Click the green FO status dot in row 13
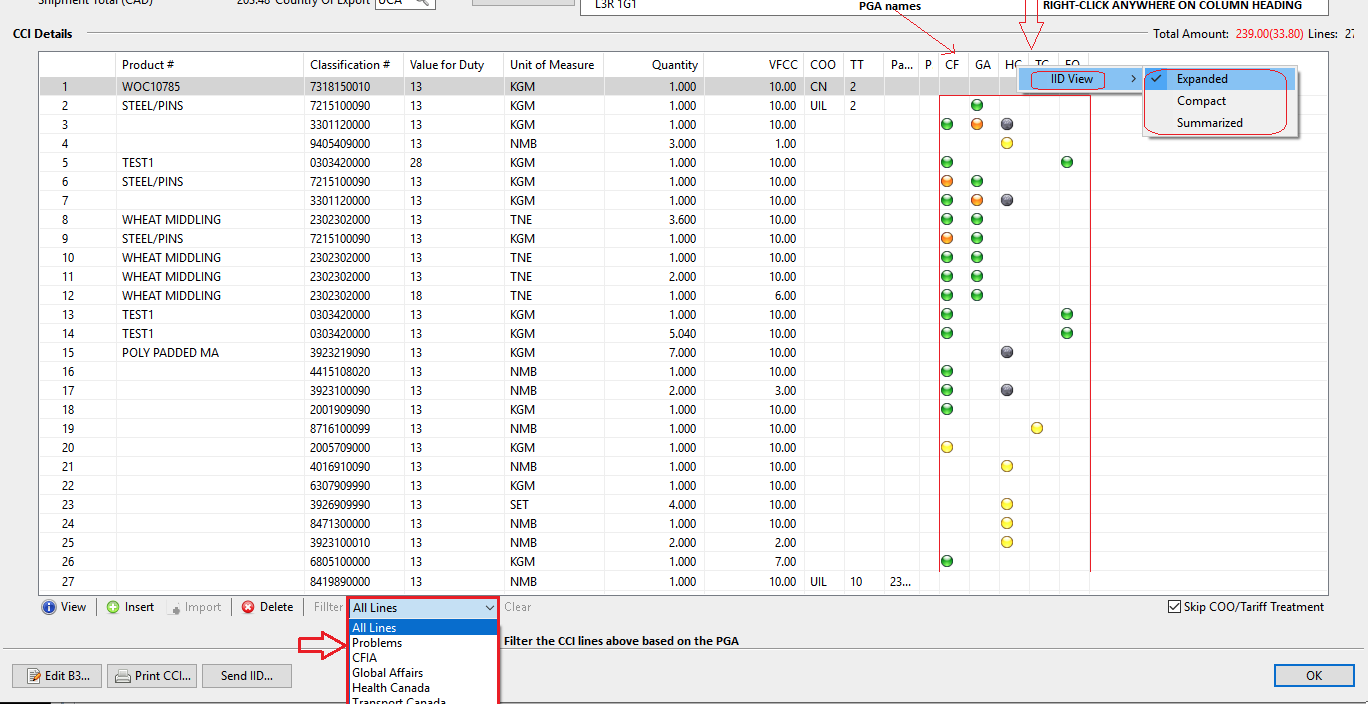Screen dimensions: 1372x704 tap(1067, 314)
